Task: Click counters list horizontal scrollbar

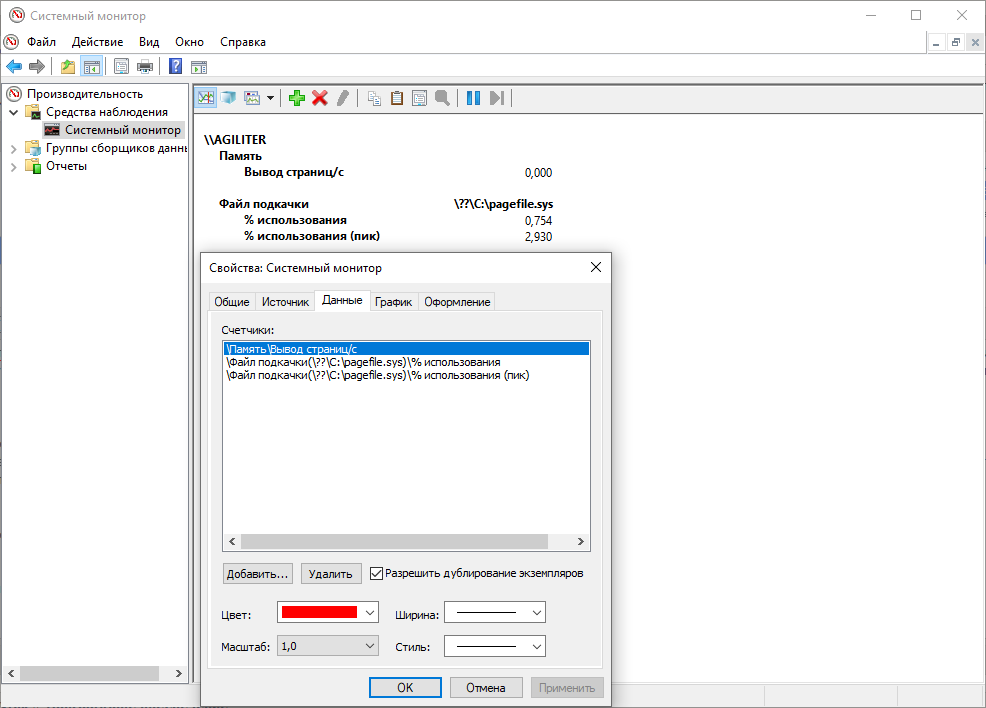Action: [394, 541]
